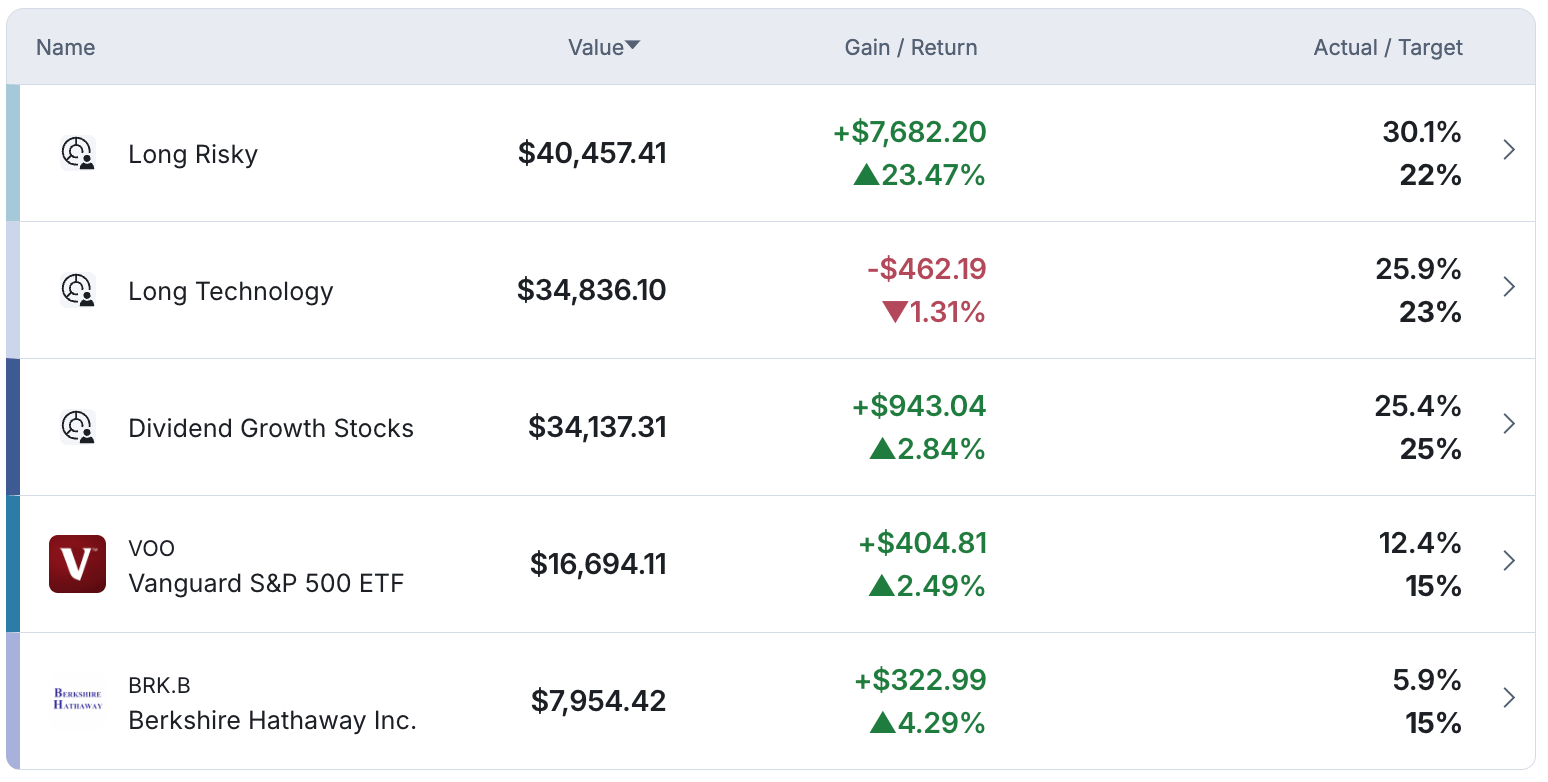Click the Actual / Target column header
This screenshot has width=1548, height=782.
click(1387, 47)
